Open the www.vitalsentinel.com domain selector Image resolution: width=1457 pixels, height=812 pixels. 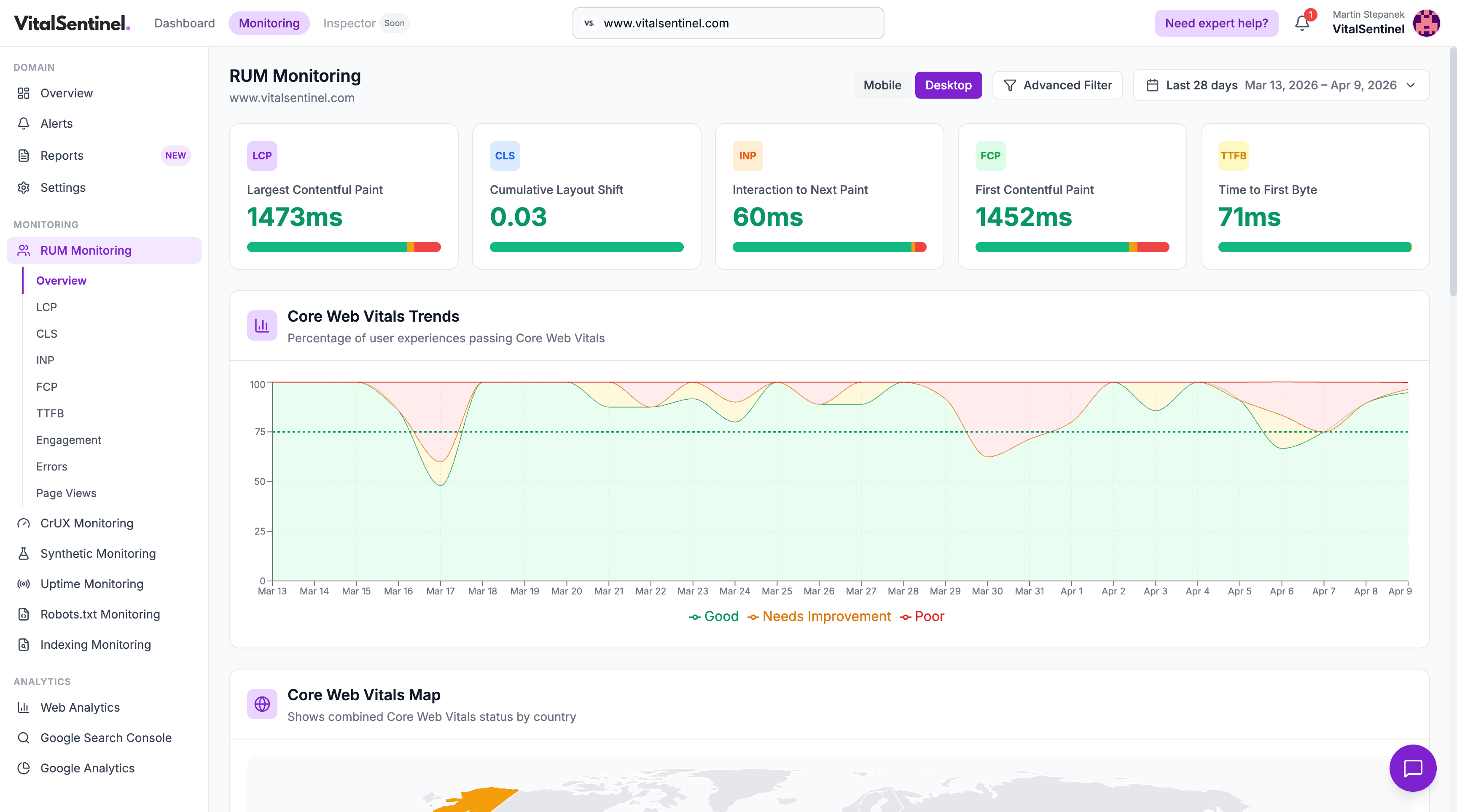coord(727,23)
